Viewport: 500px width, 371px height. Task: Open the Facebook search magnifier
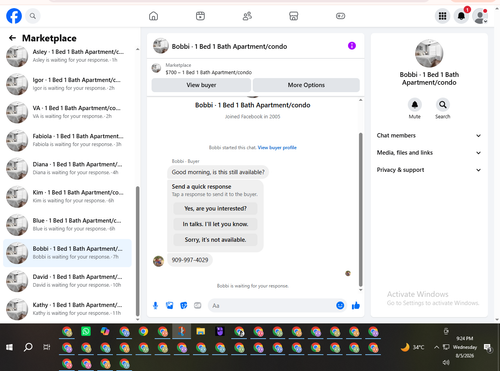click(x=33, y=16)
